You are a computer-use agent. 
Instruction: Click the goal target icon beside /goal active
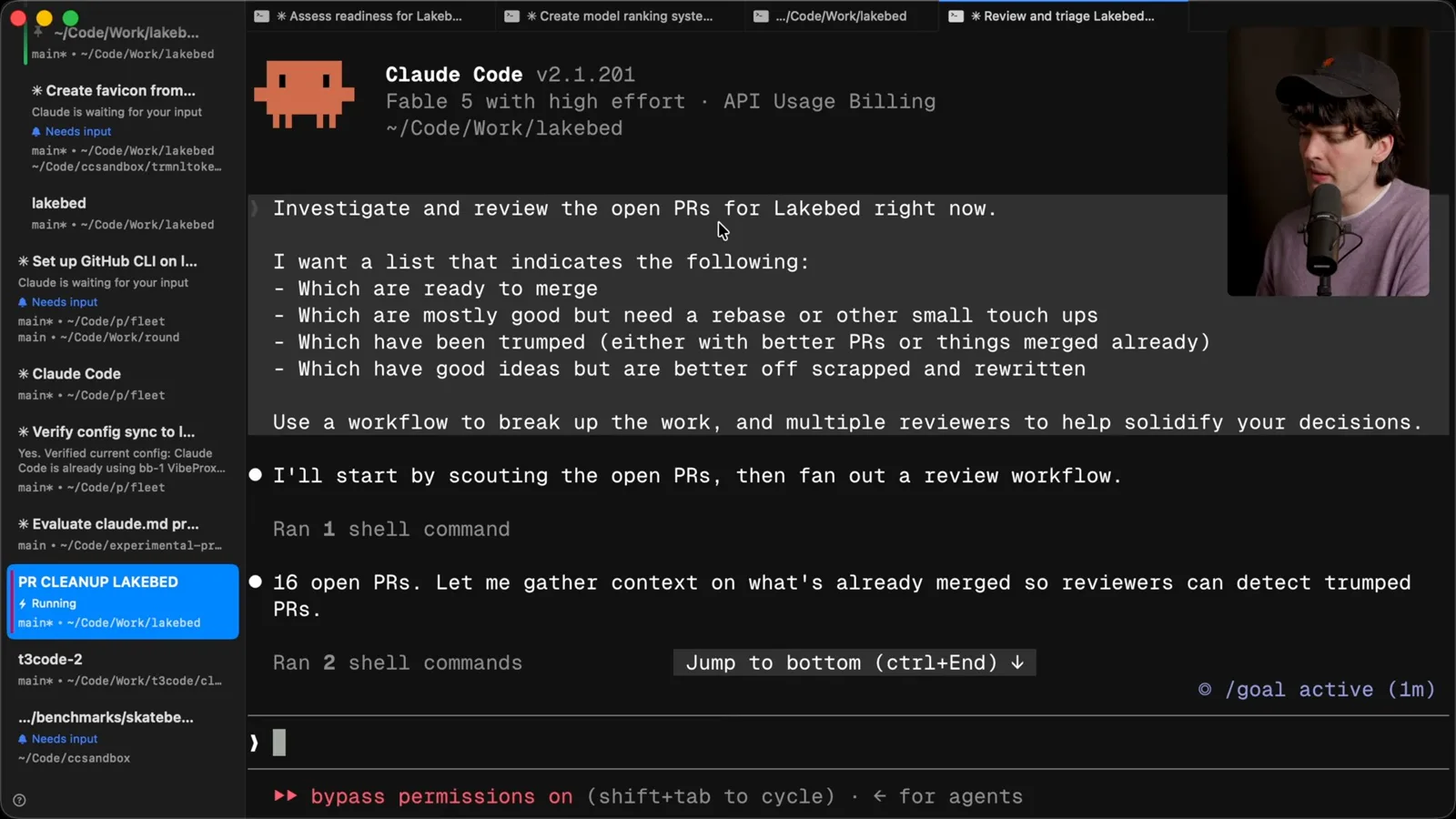(x=1205, y=690)
